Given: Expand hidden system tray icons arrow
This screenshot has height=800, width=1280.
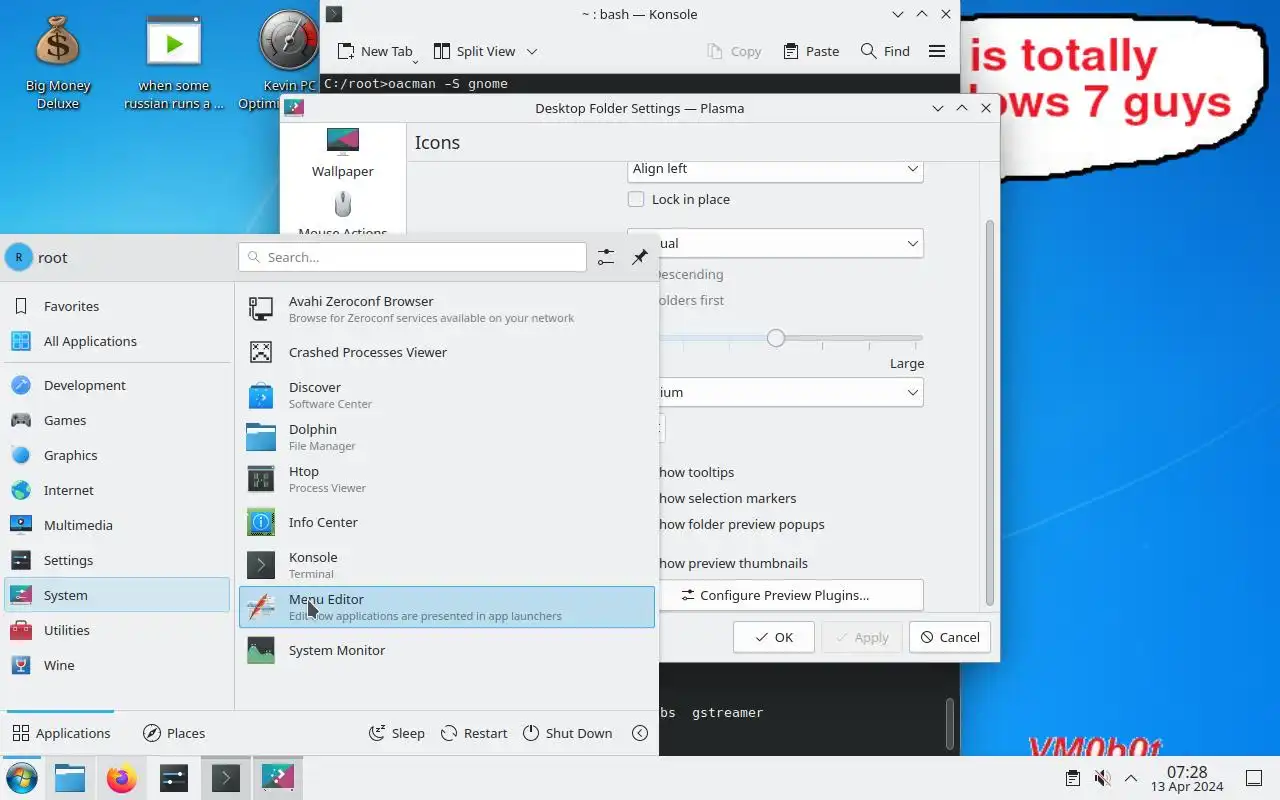Looking at the screenshot, I should (x=1131, y=778).
